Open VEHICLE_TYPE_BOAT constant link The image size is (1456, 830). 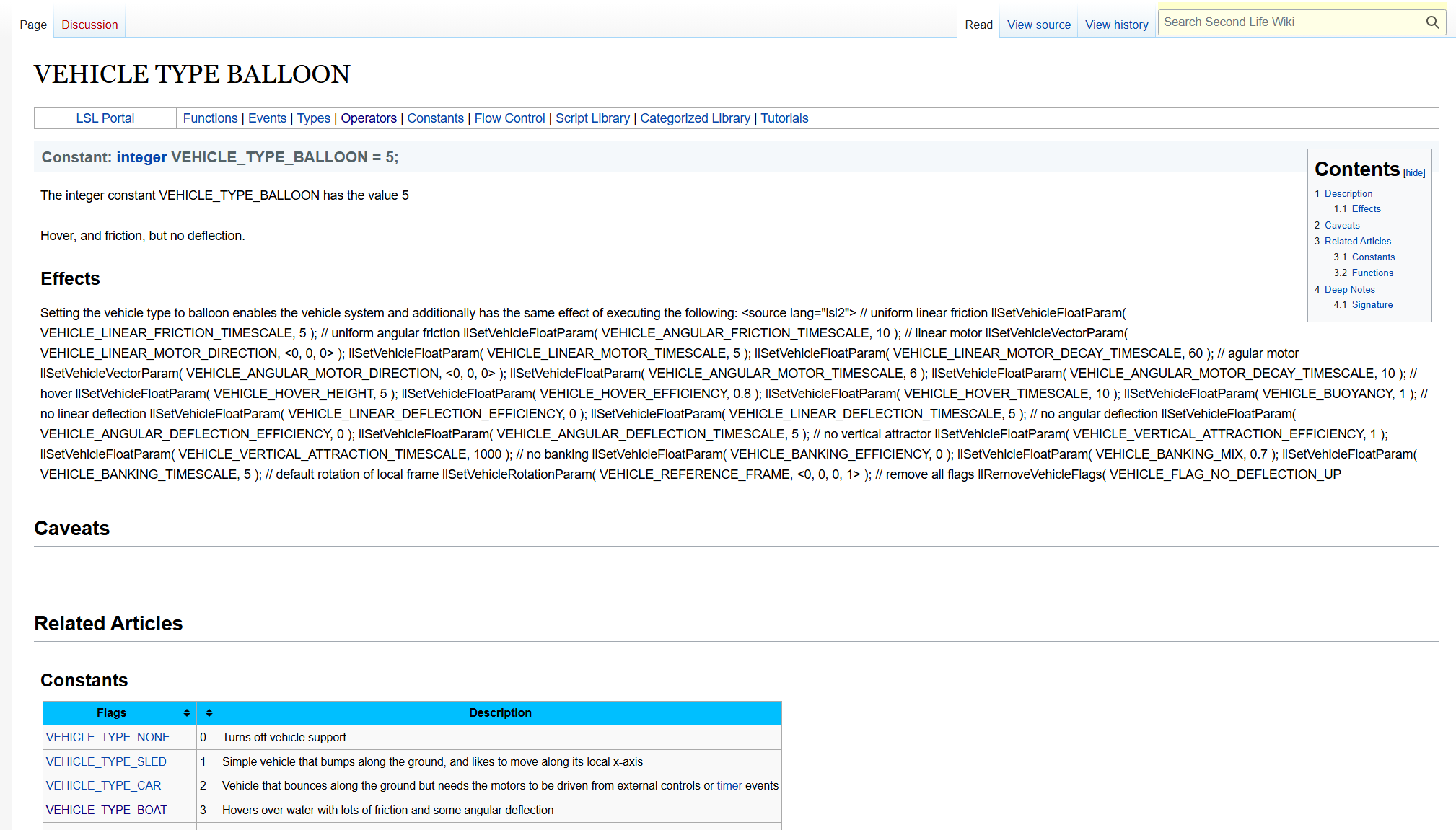pos(106,810)
